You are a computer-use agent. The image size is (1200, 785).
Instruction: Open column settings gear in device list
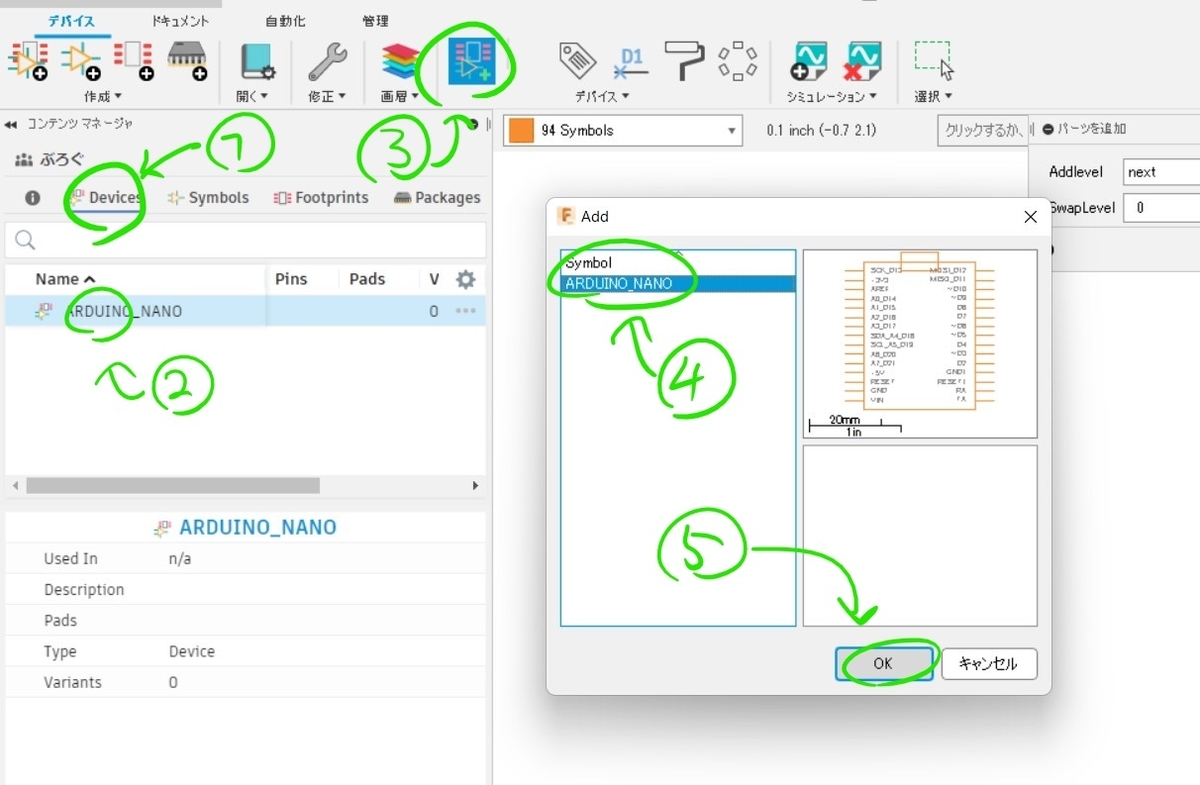tap(465, 279)
